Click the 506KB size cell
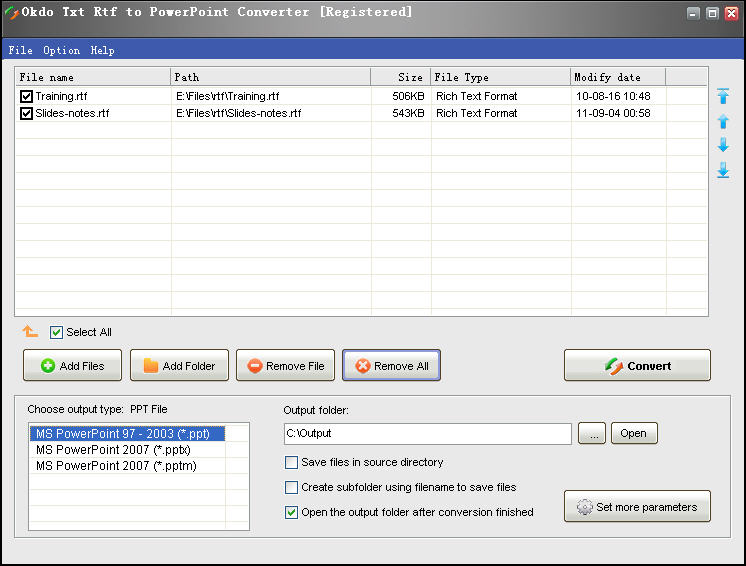The height and width of the screenshot is (566, 746). (x=408, y=97)
